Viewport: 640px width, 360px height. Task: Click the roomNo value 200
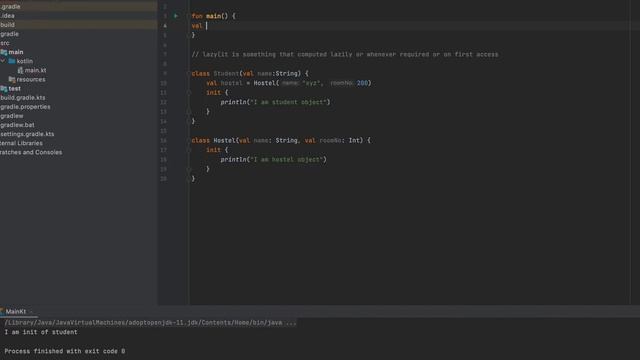click(362, 83)
